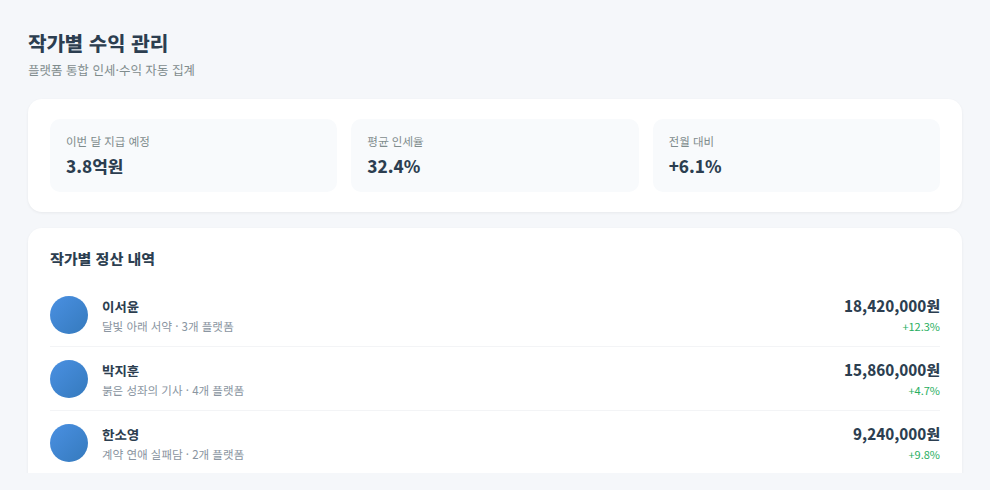Viewport: 990px width, 490px height.
Task: Click 박지훈's blue avatar circle
Action: point(69,379)
